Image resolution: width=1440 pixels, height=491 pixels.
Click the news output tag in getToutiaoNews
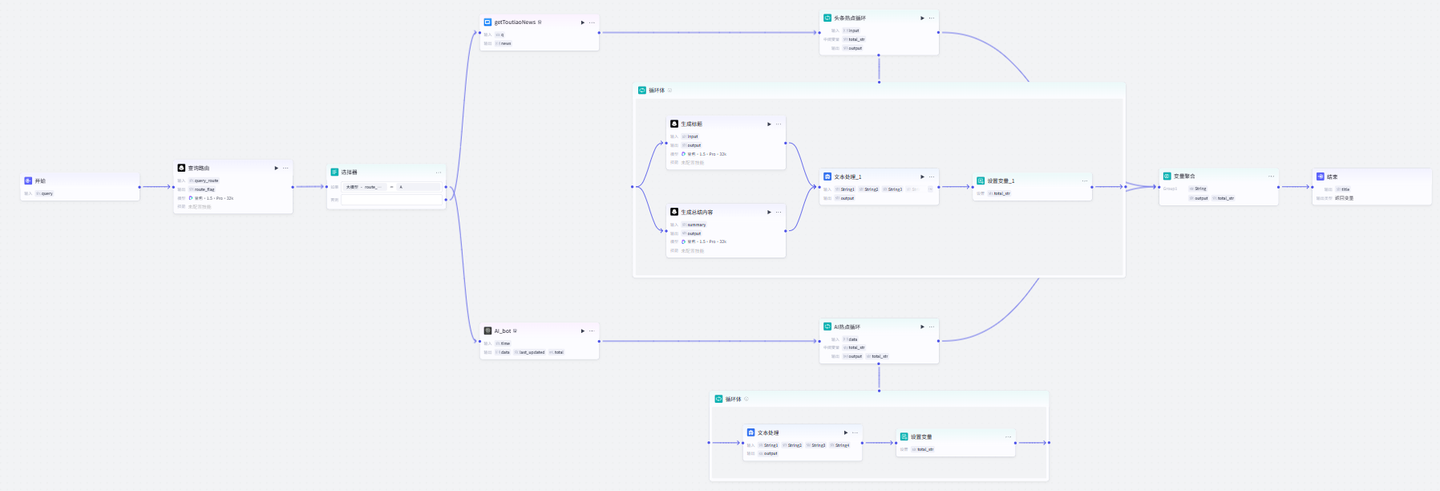coord(504,44)
